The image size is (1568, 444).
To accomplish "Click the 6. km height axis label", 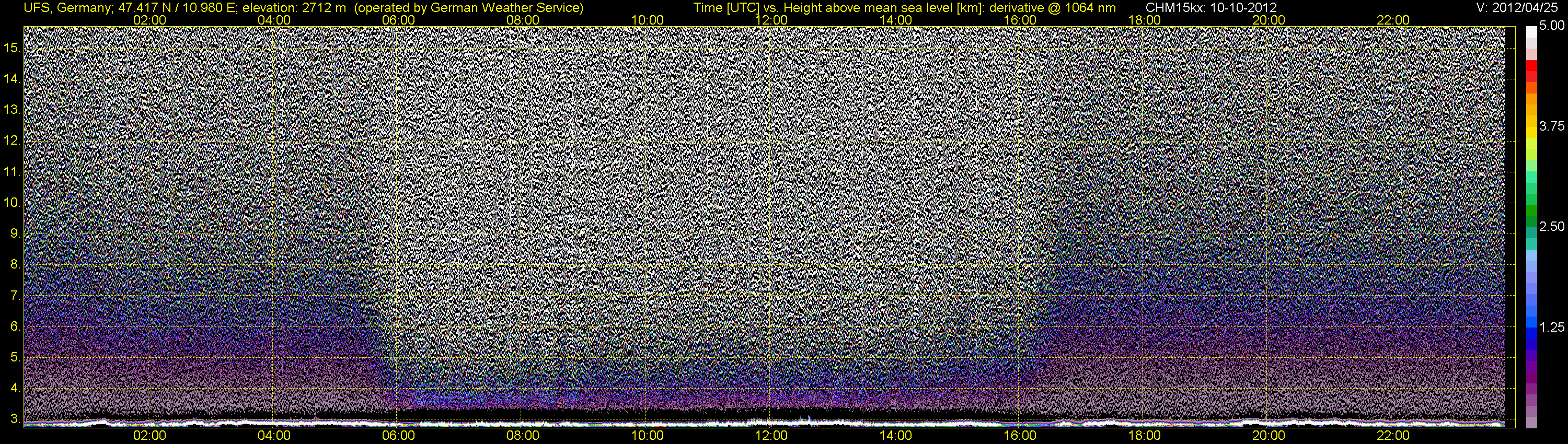I will coord(16,326).
